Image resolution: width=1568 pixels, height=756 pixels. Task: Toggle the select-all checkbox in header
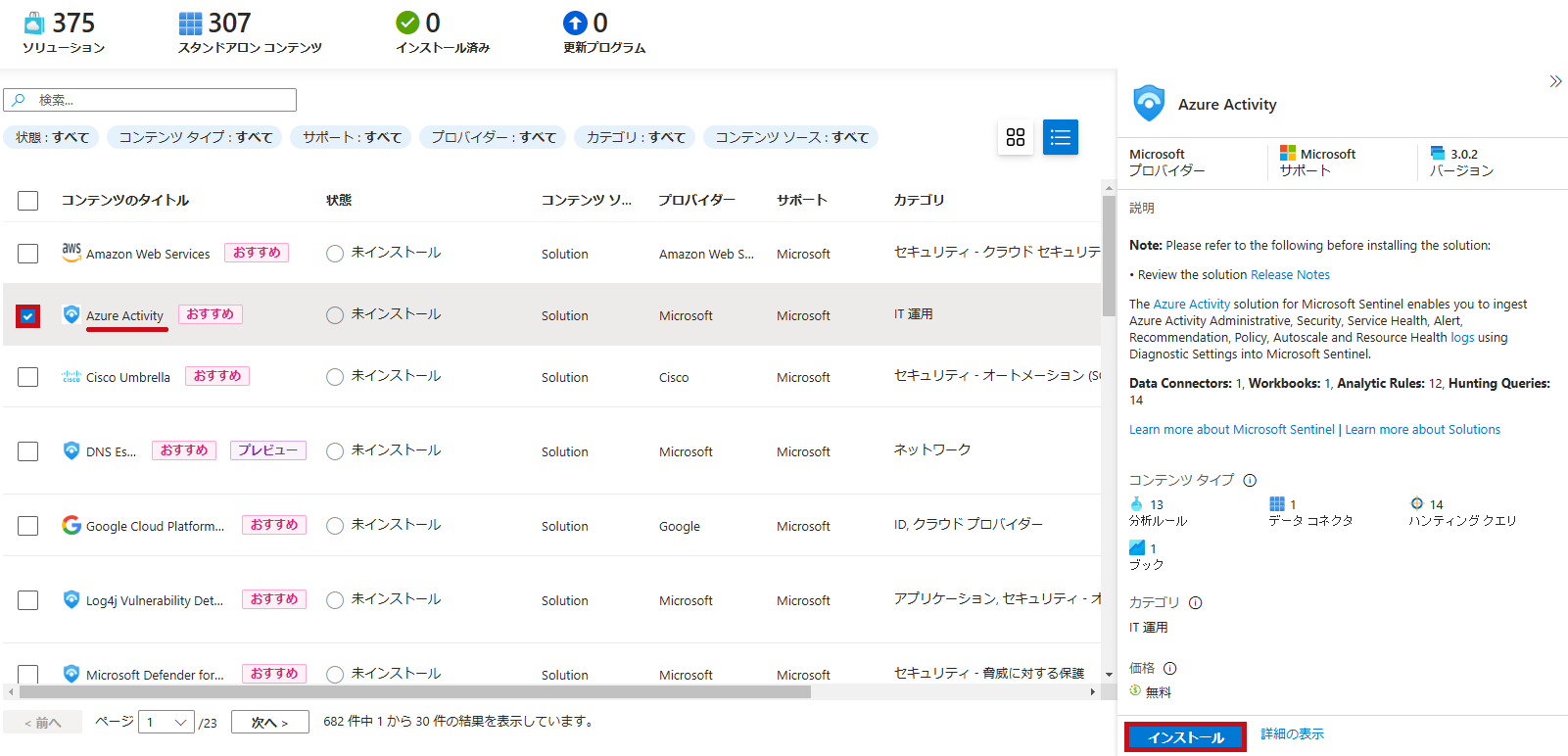[x=27, y=200]
